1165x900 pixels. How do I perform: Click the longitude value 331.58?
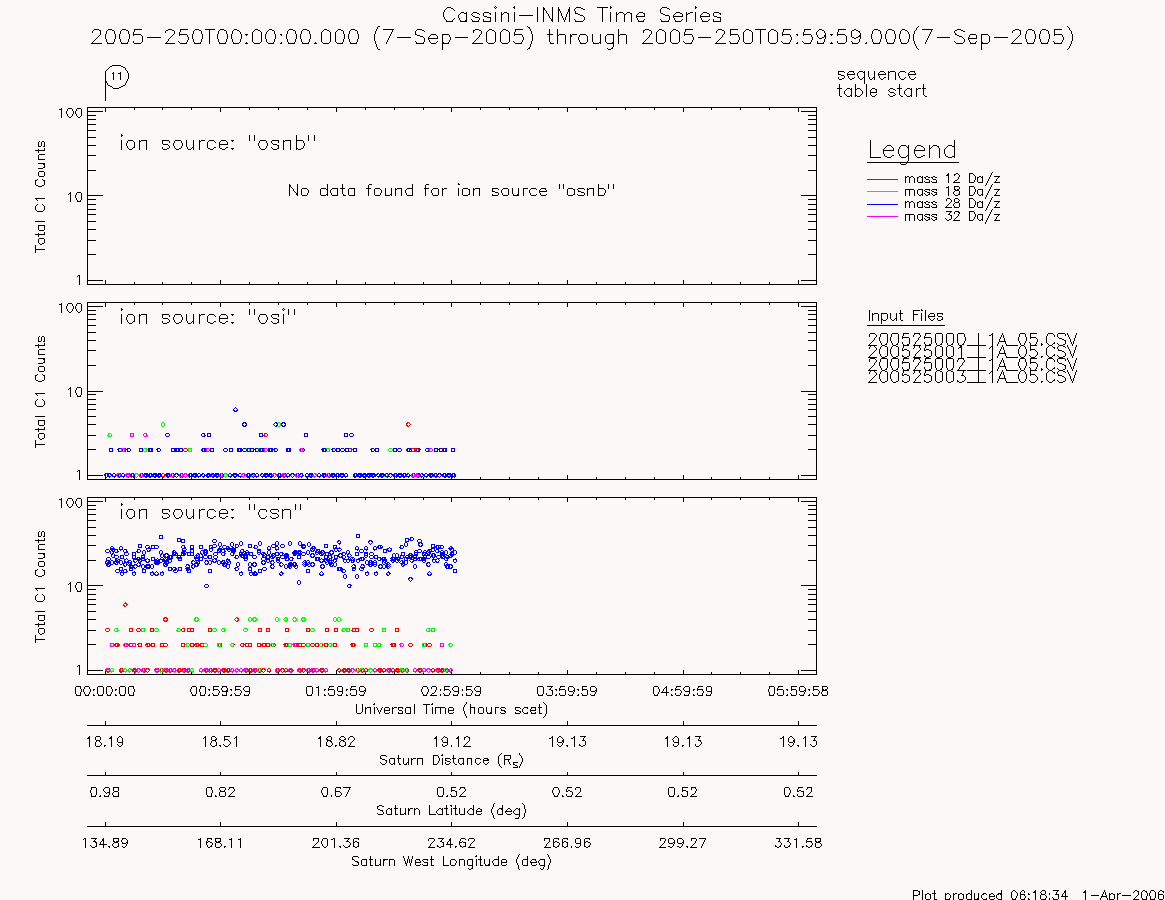click(x=798, y=843)
